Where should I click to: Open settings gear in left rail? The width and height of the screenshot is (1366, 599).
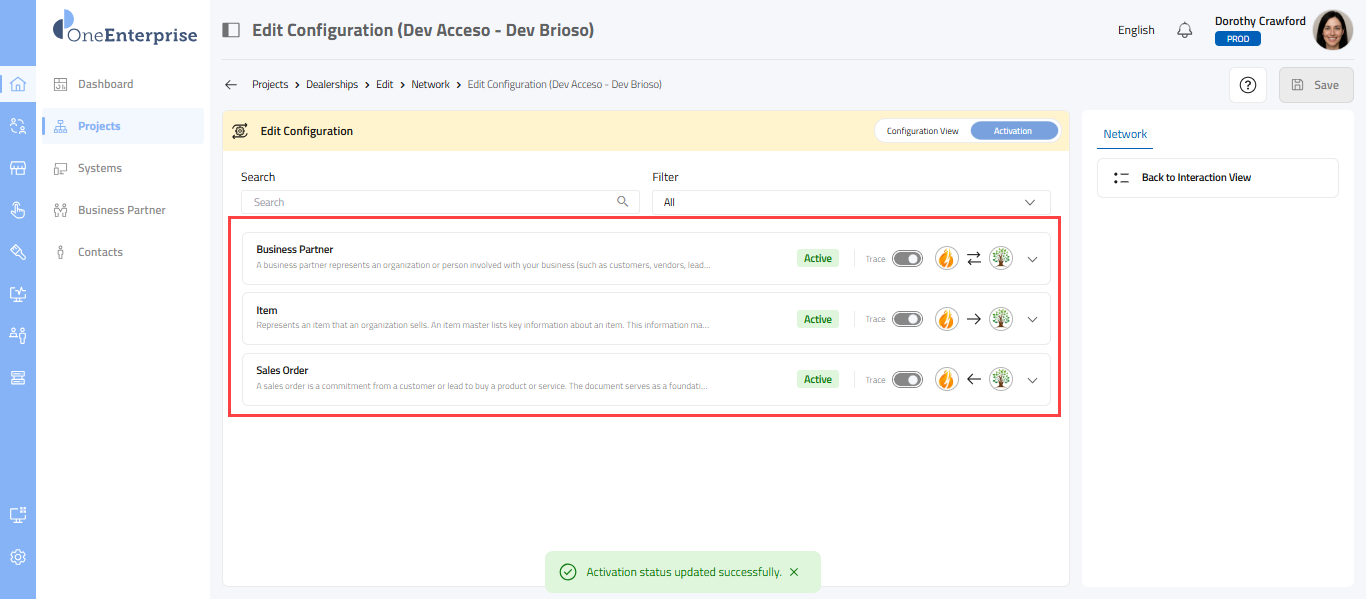point(17,557)
